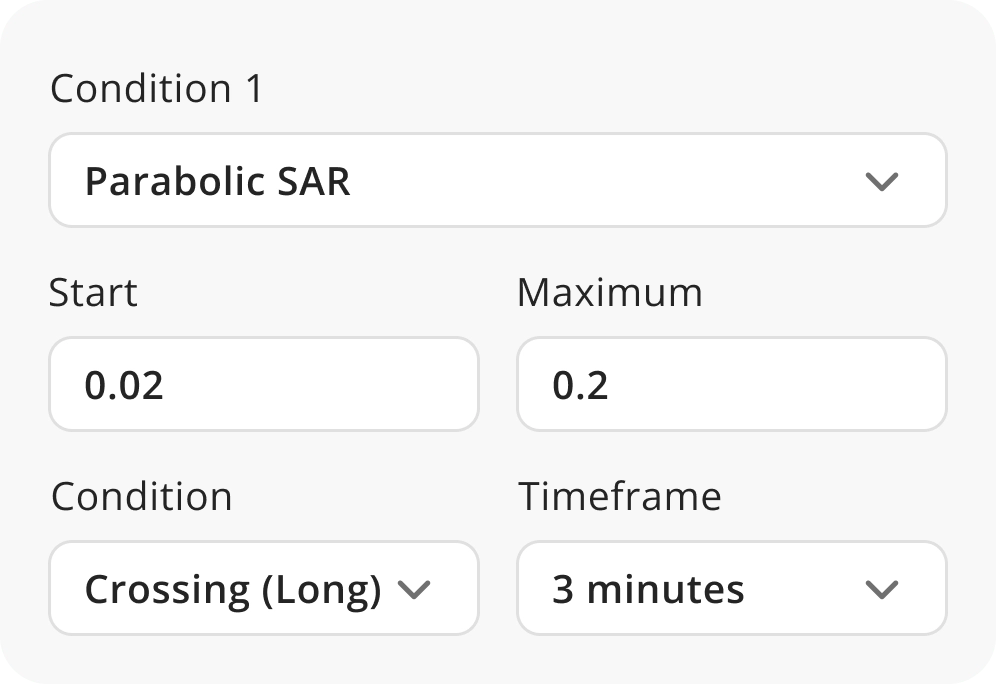Click the chevron arrow in the Timeframe selector

click(881, 589)
